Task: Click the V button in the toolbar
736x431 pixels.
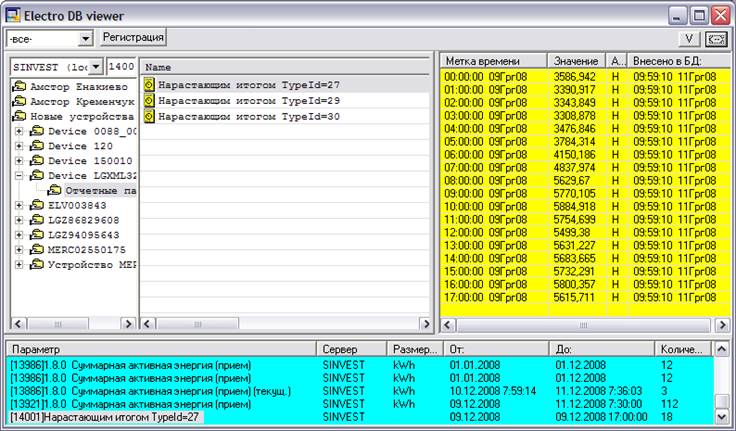Action: pyautogui.click(x=689, y=39)
